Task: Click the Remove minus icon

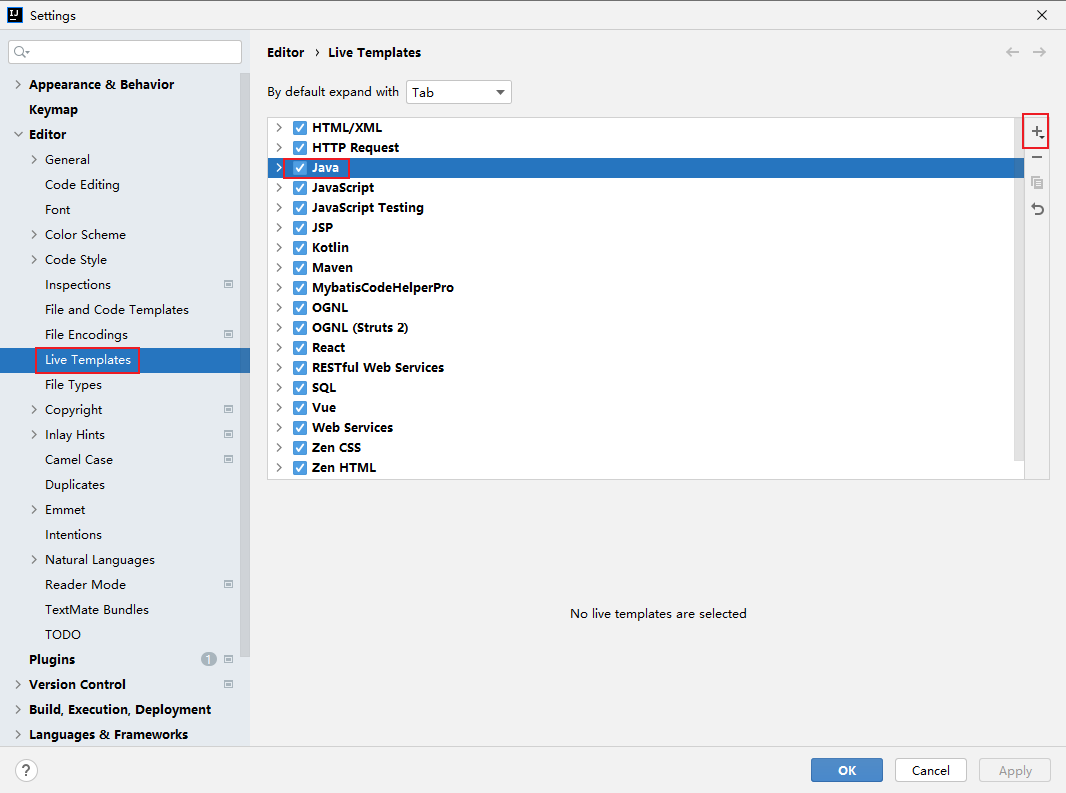Action: coord(1036,157)
